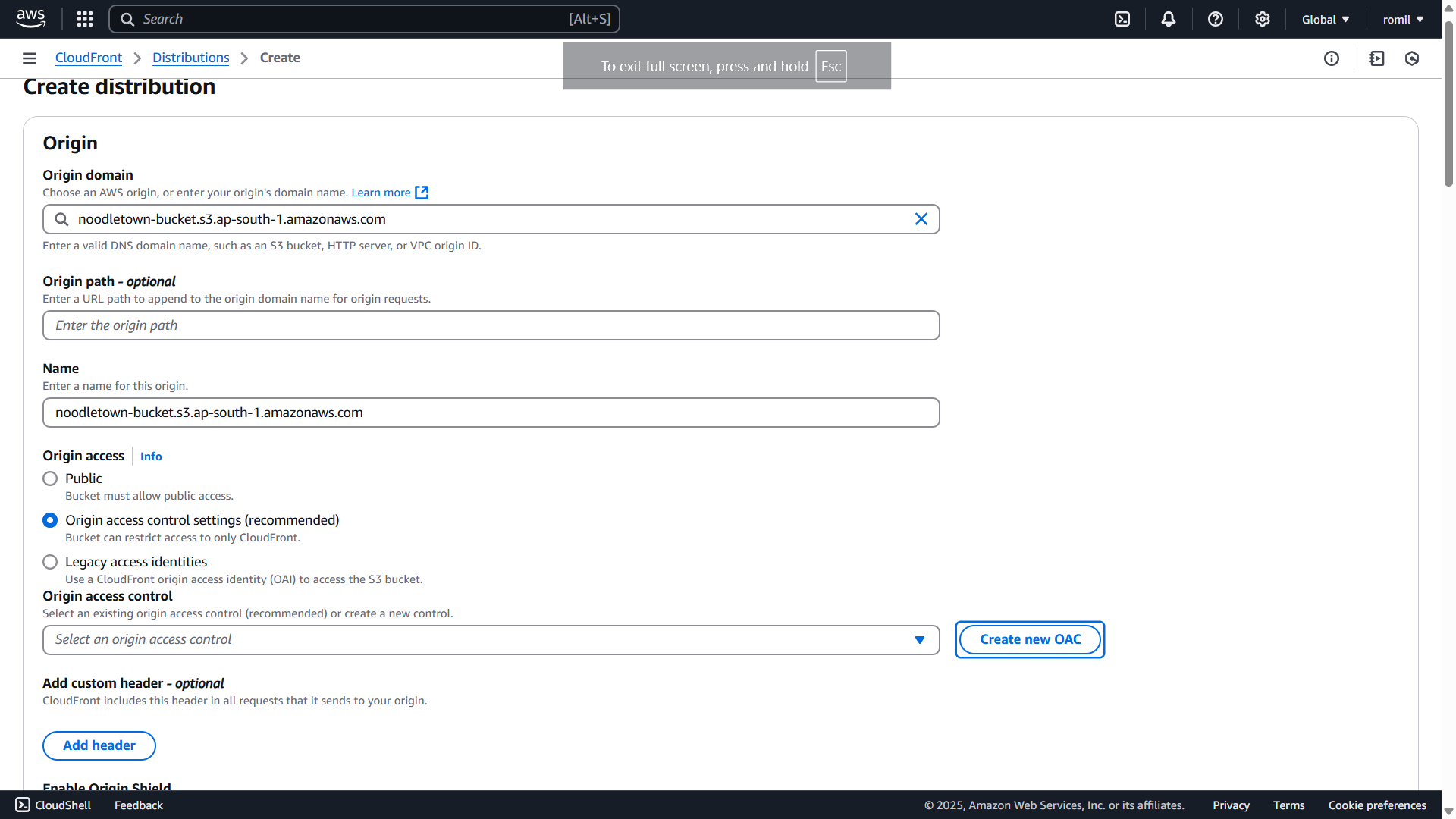
Task: Clear the origin domain field
Action: (921, 219)
